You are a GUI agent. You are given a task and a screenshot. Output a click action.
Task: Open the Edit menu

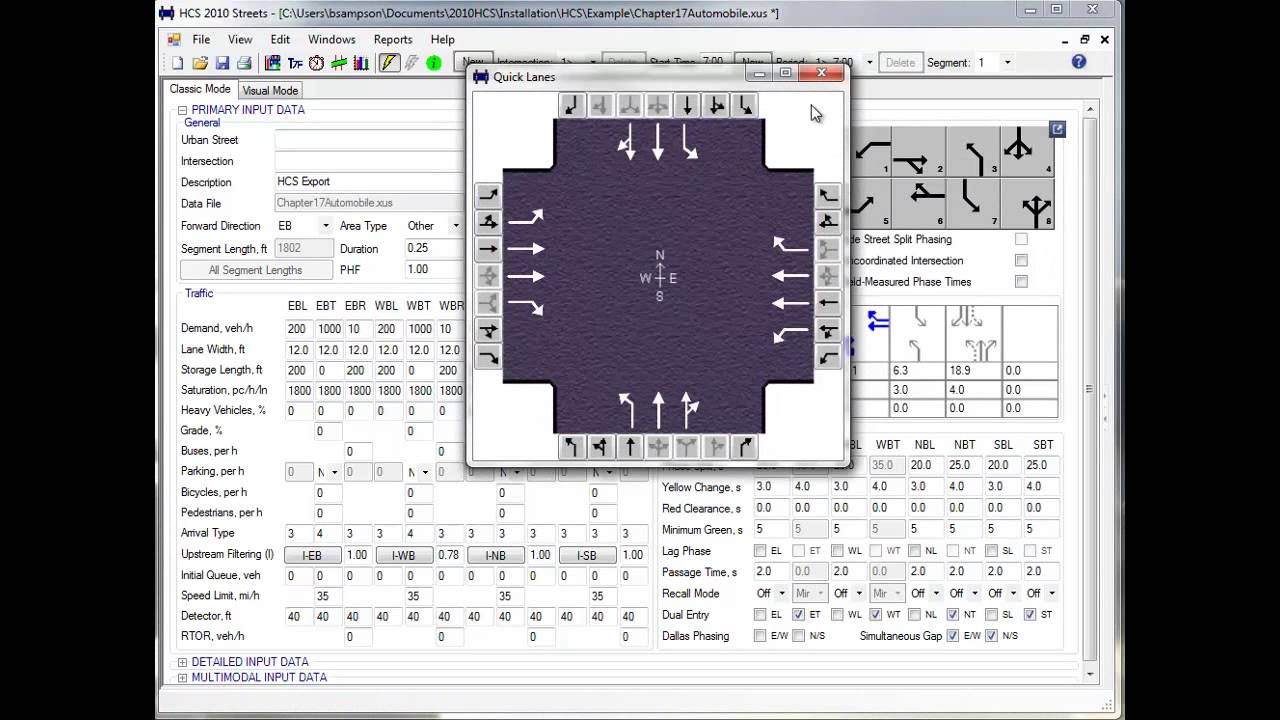(x=280, y=40)
